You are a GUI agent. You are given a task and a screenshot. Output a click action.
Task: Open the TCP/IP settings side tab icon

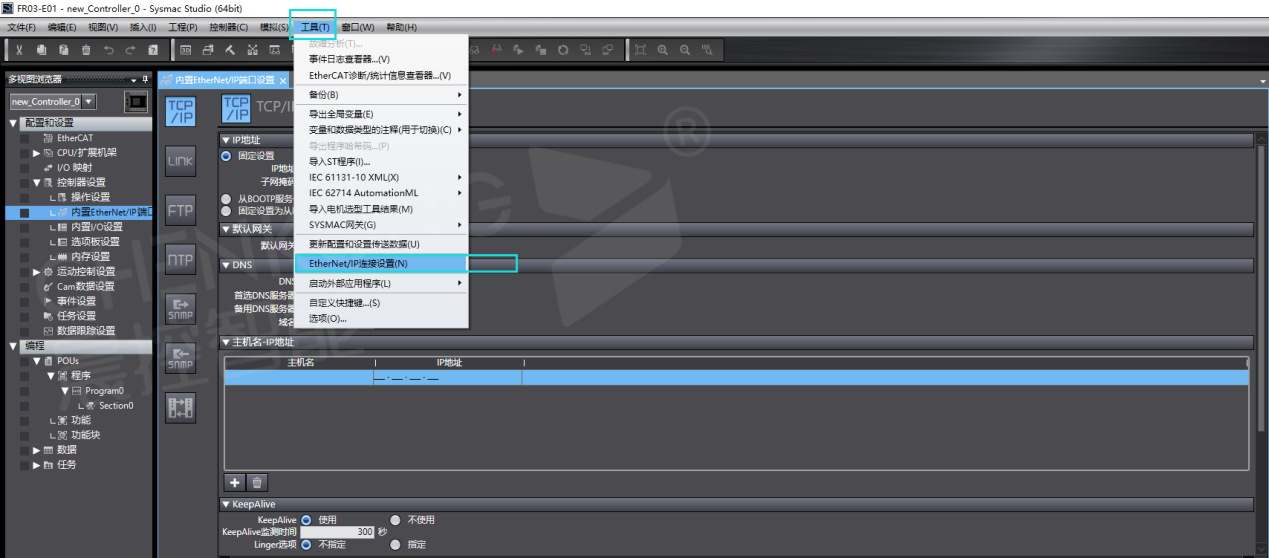[181, 111]
